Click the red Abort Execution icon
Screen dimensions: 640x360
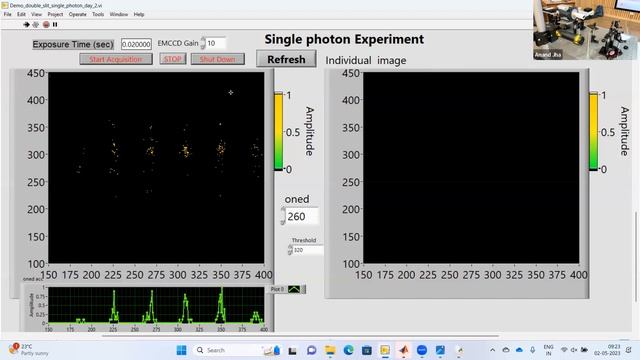(x=46, y=24)
